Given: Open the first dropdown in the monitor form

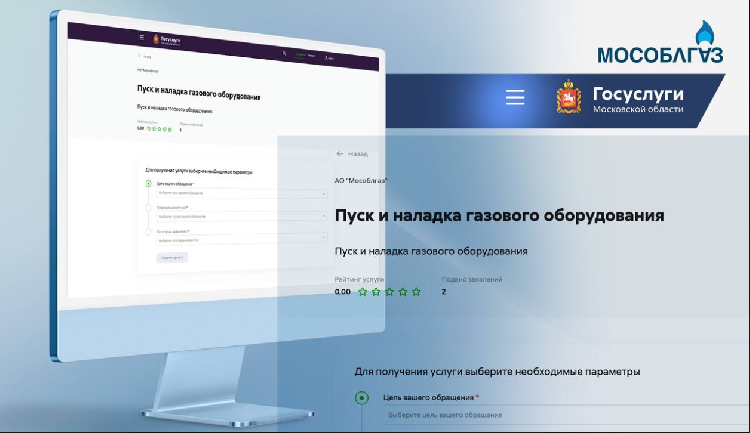Looking at the screenshot, I should (x=242, y=193).
